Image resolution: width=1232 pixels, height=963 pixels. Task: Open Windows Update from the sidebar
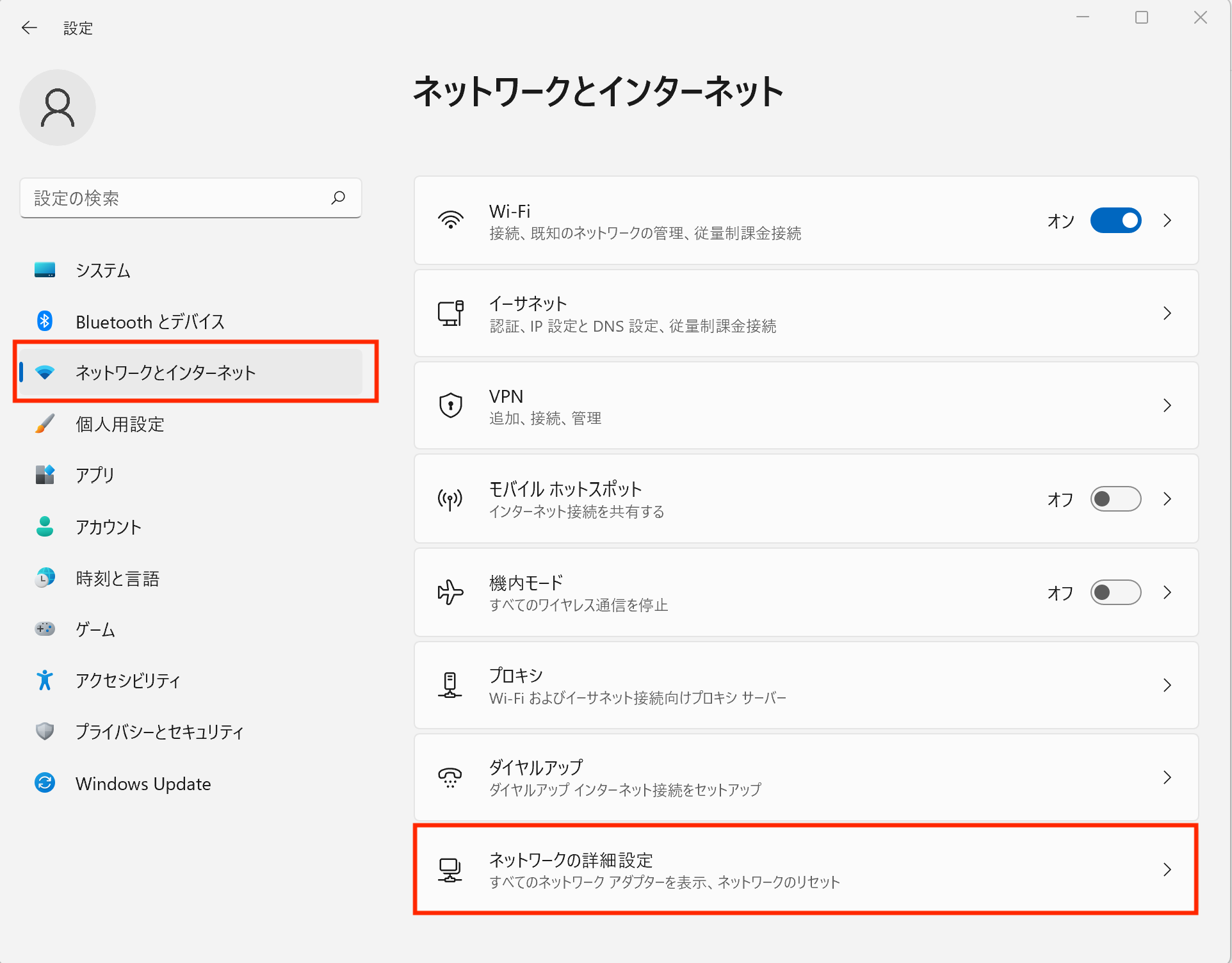[143, 783]
